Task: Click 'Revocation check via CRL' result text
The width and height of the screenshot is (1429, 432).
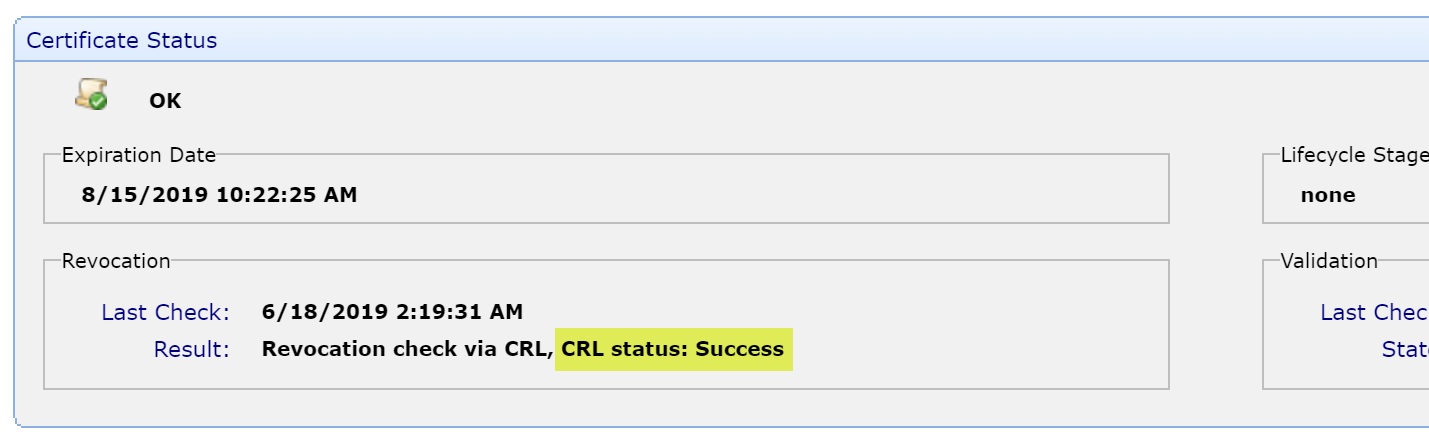Action: [x=405, y=349]
